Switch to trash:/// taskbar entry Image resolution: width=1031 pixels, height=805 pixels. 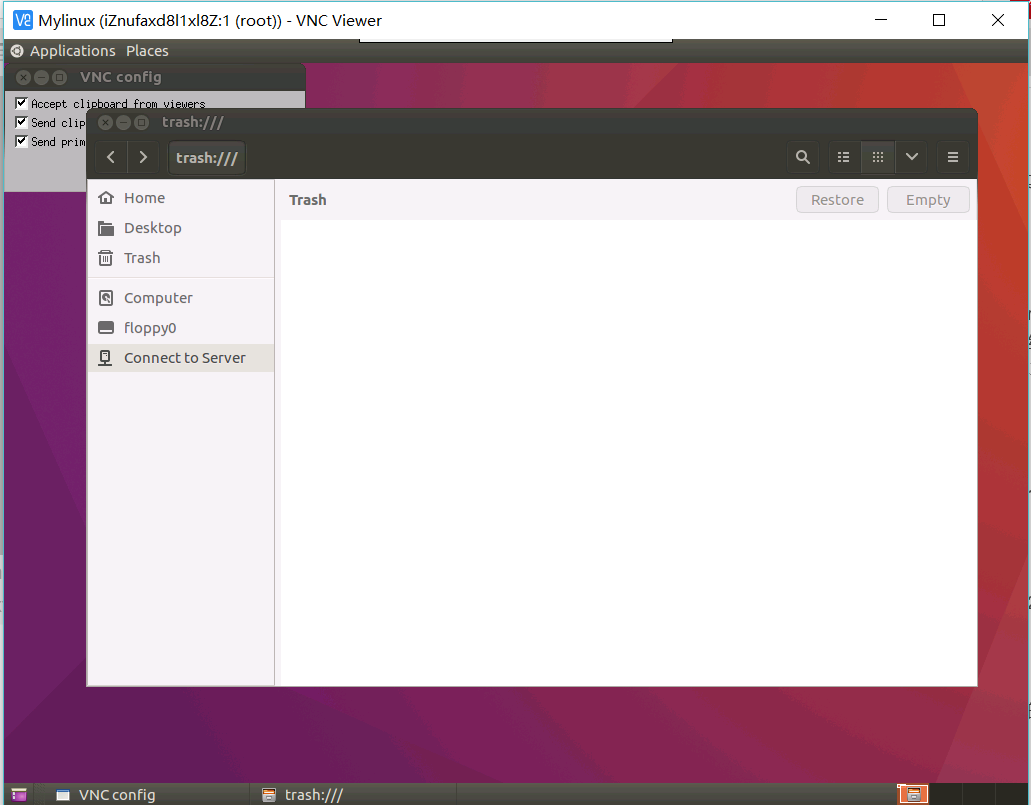355,794
